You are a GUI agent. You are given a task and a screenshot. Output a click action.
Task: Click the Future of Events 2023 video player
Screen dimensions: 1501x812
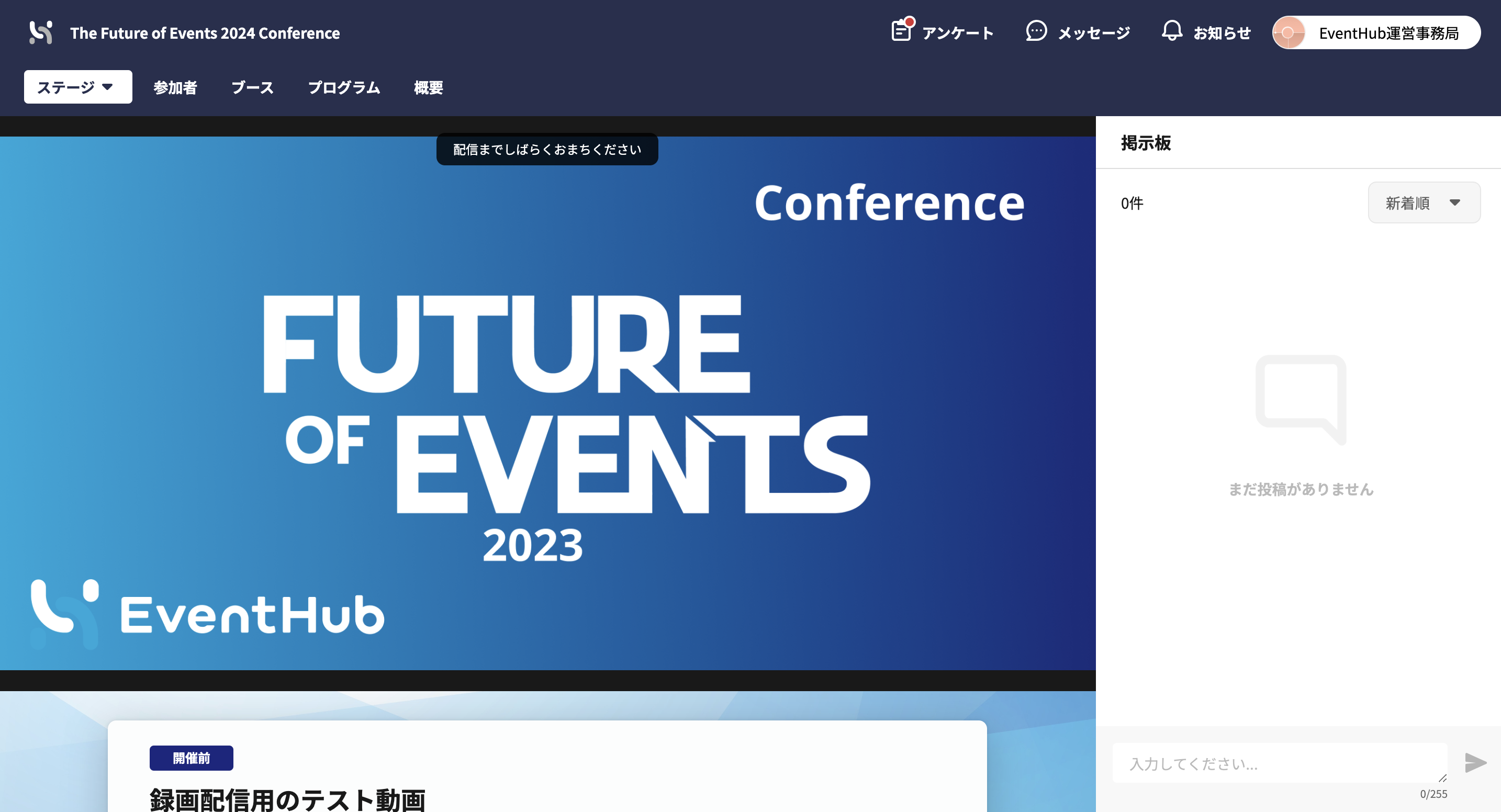pos(548,403)
